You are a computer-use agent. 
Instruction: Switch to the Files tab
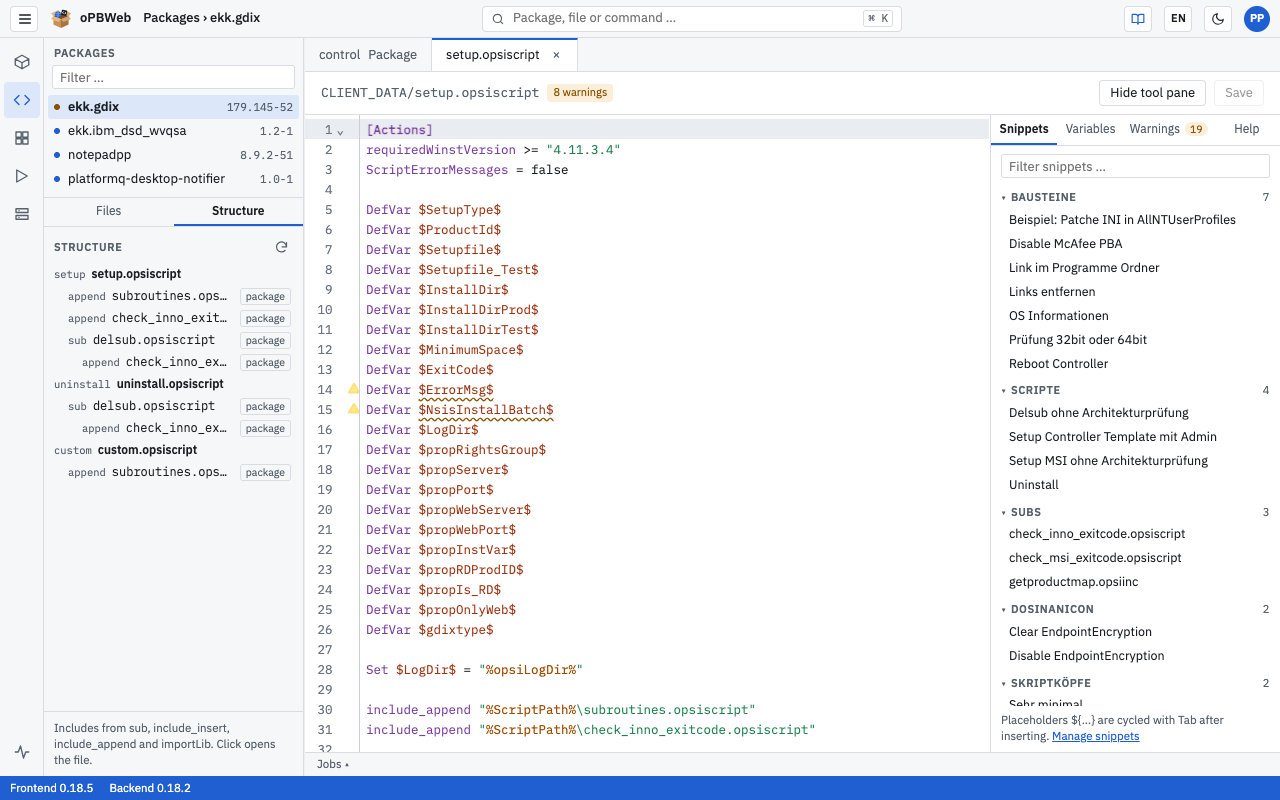point(109,211)
